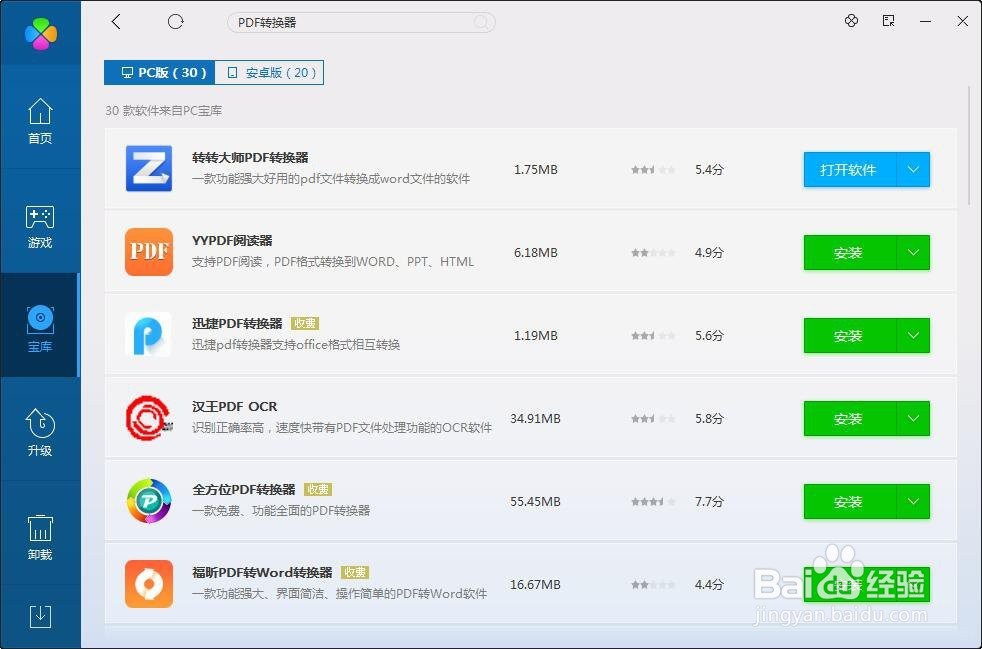Screen dimensions: 982x649
Task: Open the 卸载 uninstall manager
Action: (x=40, y=537)
